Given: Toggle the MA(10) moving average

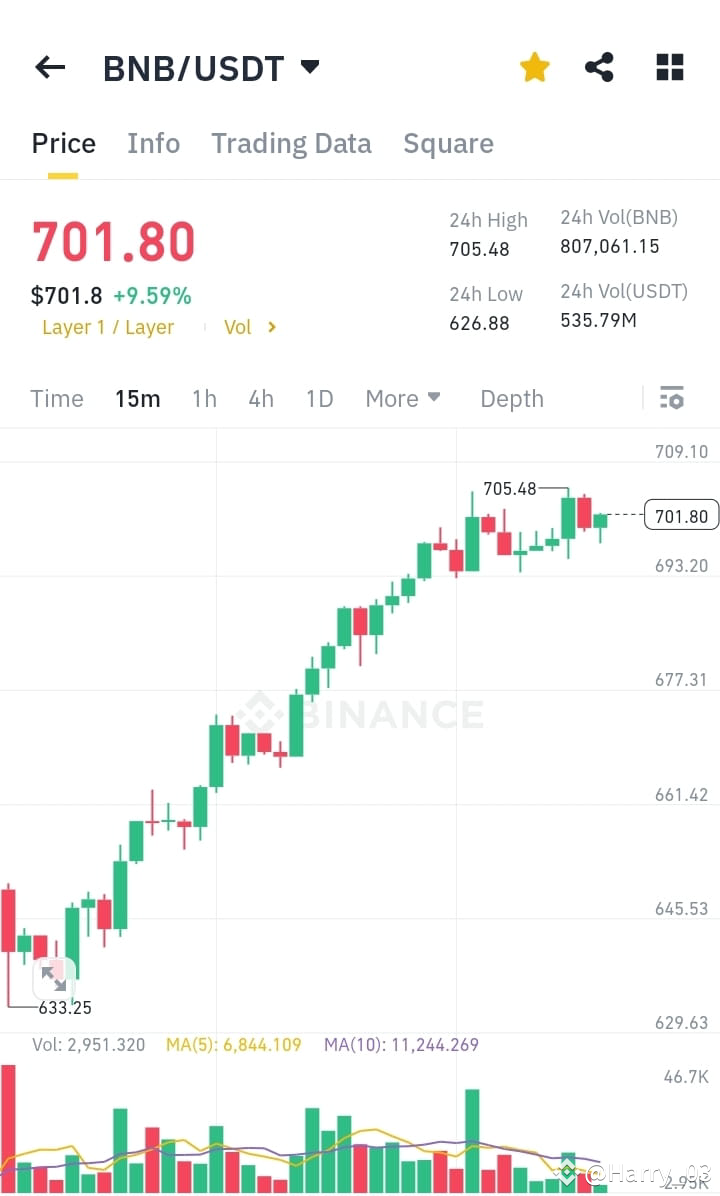Looking at the screenshot, I should click(x=402, y=1044).
